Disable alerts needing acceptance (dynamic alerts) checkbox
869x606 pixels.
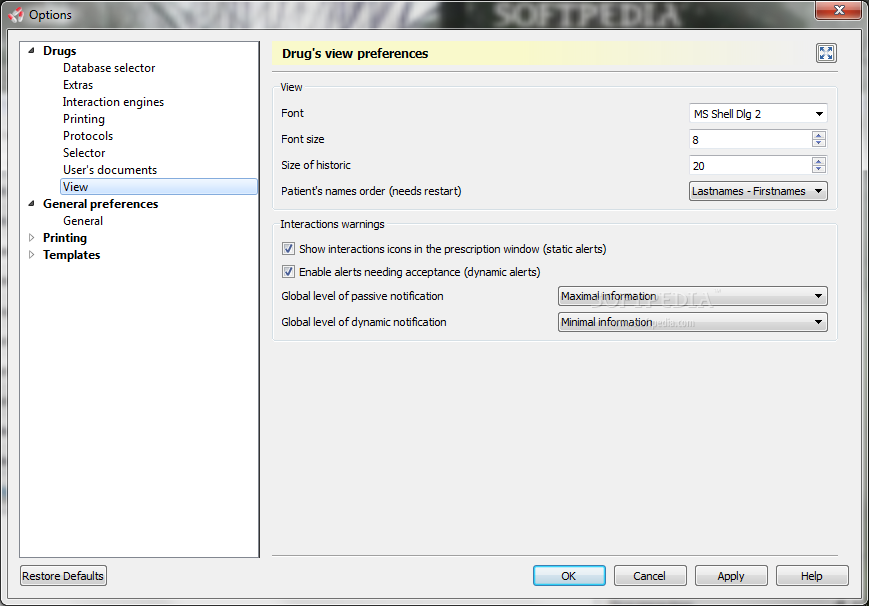[x=288, y=272]
